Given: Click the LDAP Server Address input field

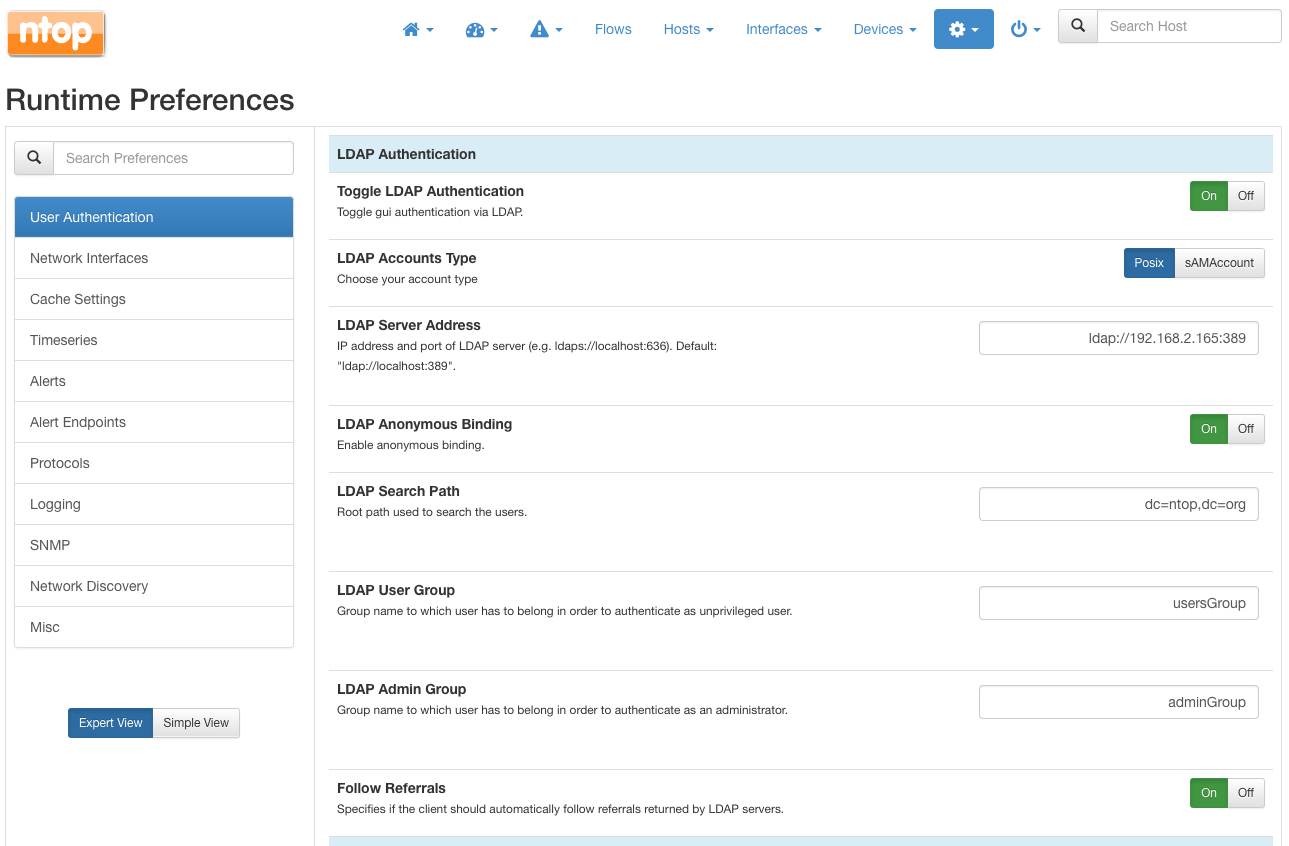Looking at the screenshot, I should pyautogui.click(x=1118, y=338).
